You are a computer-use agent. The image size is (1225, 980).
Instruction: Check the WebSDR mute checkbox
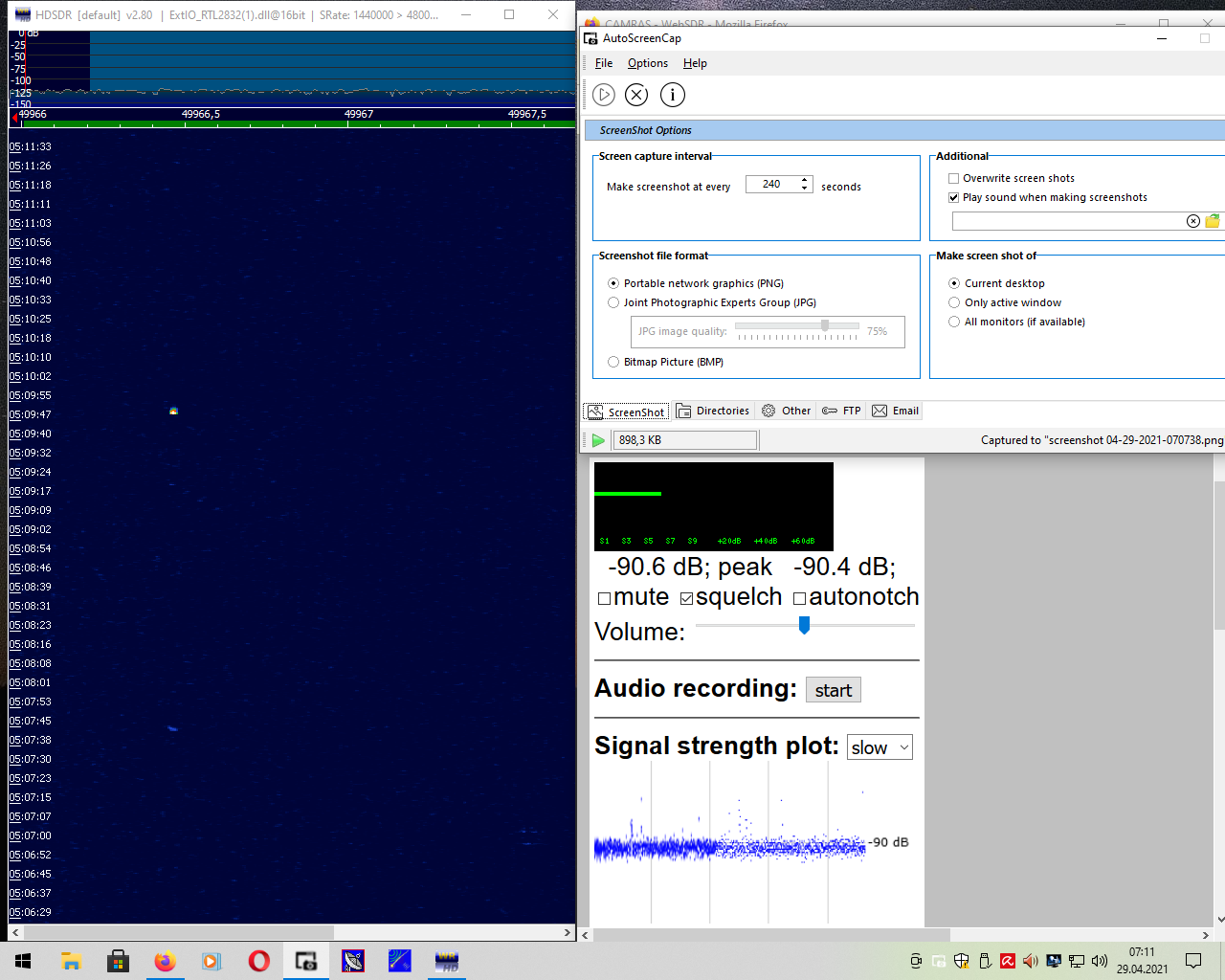coord(604,599)
